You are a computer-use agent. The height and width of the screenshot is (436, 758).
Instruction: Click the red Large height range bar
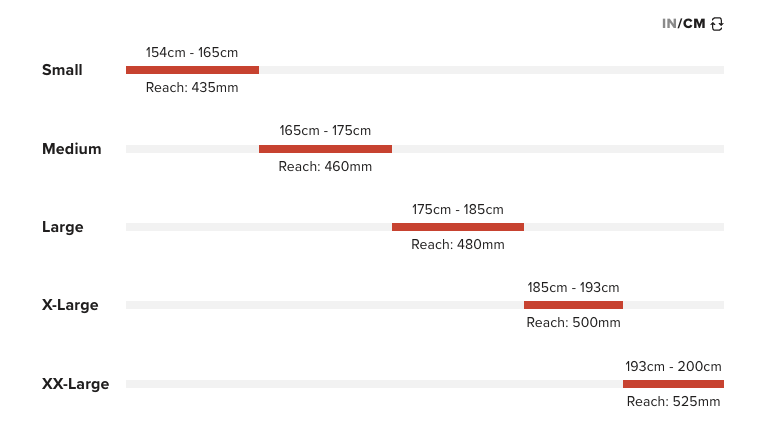coord(458,227)
